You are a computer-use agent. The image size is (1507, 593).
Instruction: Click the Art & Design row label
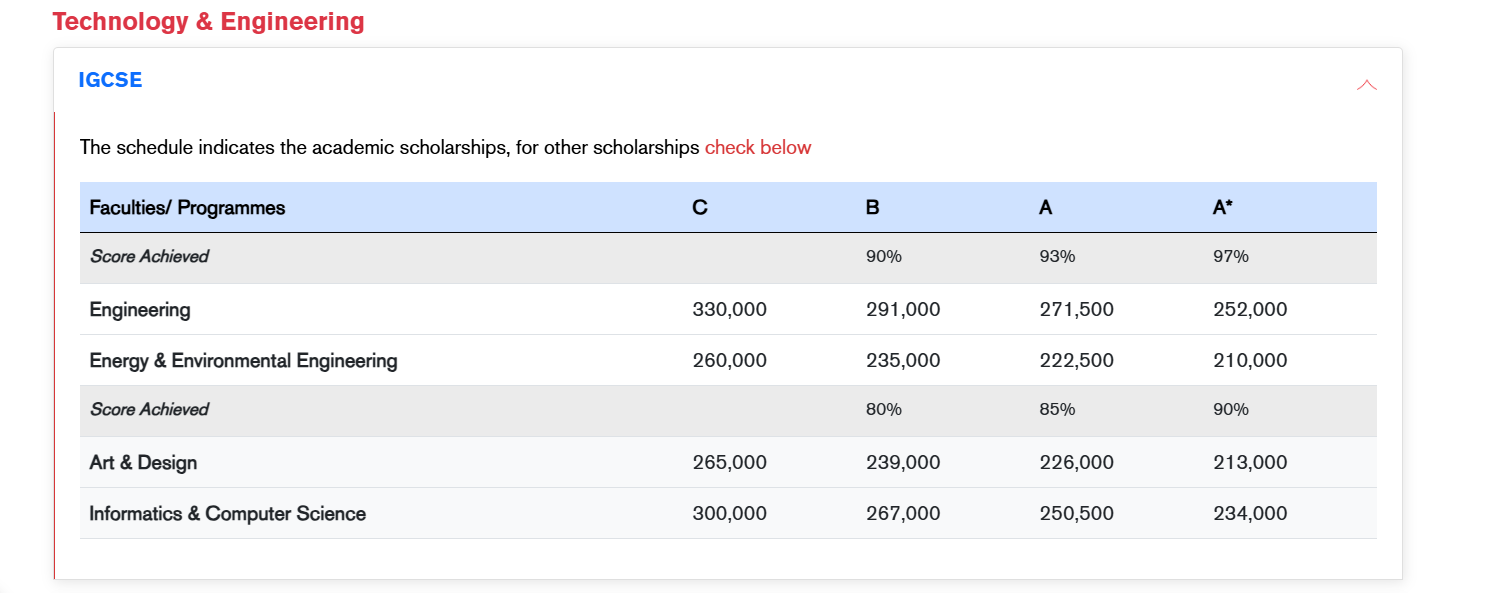click(x=143, y=463)
